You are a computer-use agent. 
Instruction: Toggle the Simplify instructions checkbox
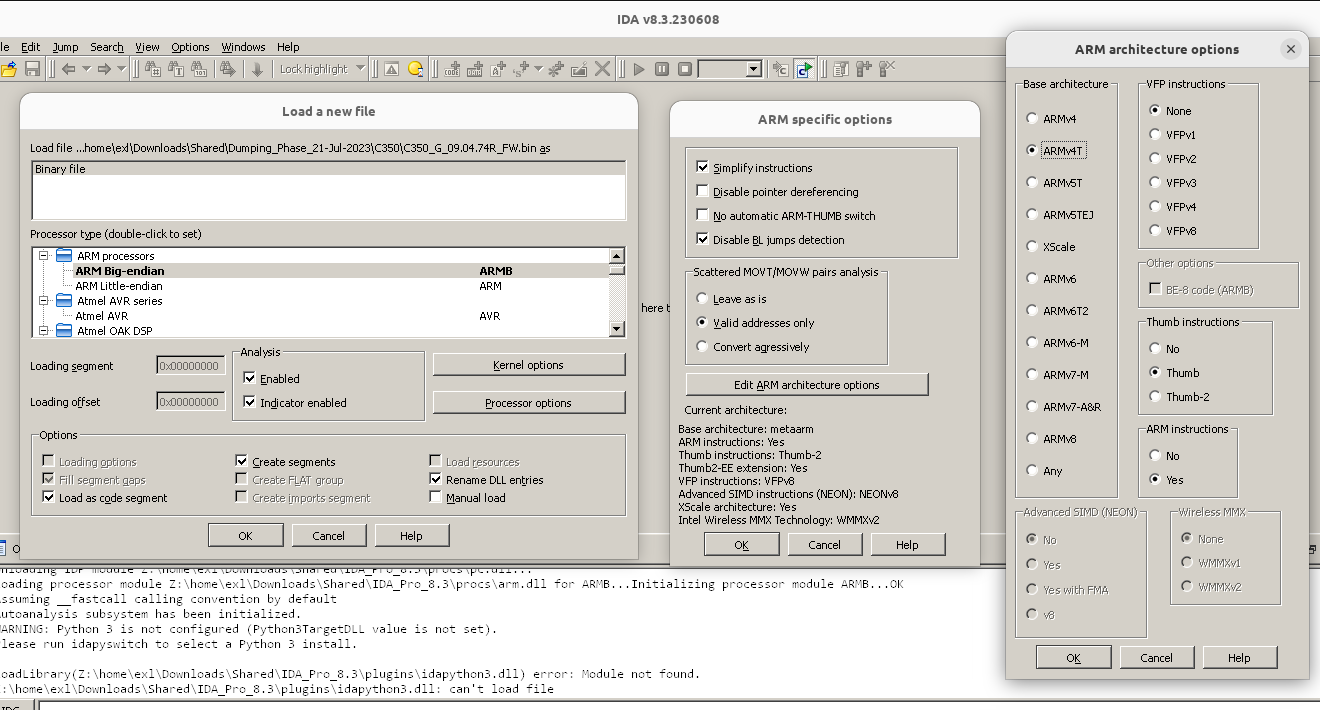702,168
